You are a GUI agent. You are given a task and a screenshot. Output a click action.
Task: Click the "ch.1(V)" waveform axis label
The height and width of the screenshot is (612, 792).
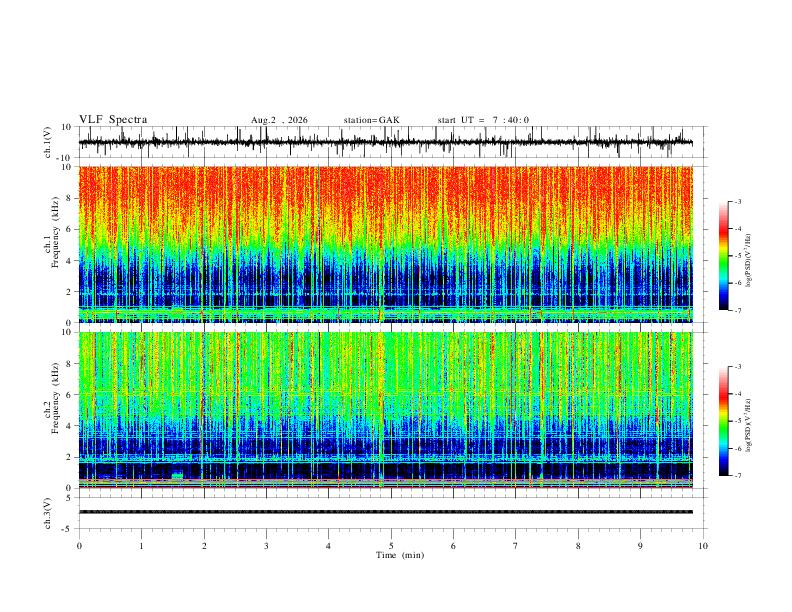48,142
